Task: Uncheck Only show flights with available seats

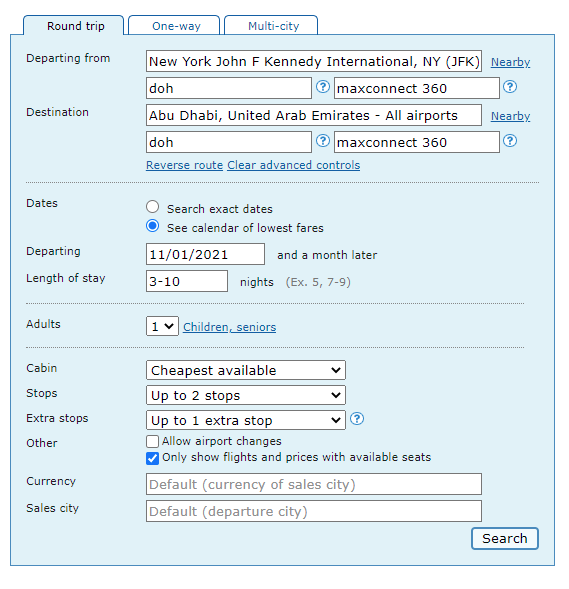Action: tap(152, 458)
